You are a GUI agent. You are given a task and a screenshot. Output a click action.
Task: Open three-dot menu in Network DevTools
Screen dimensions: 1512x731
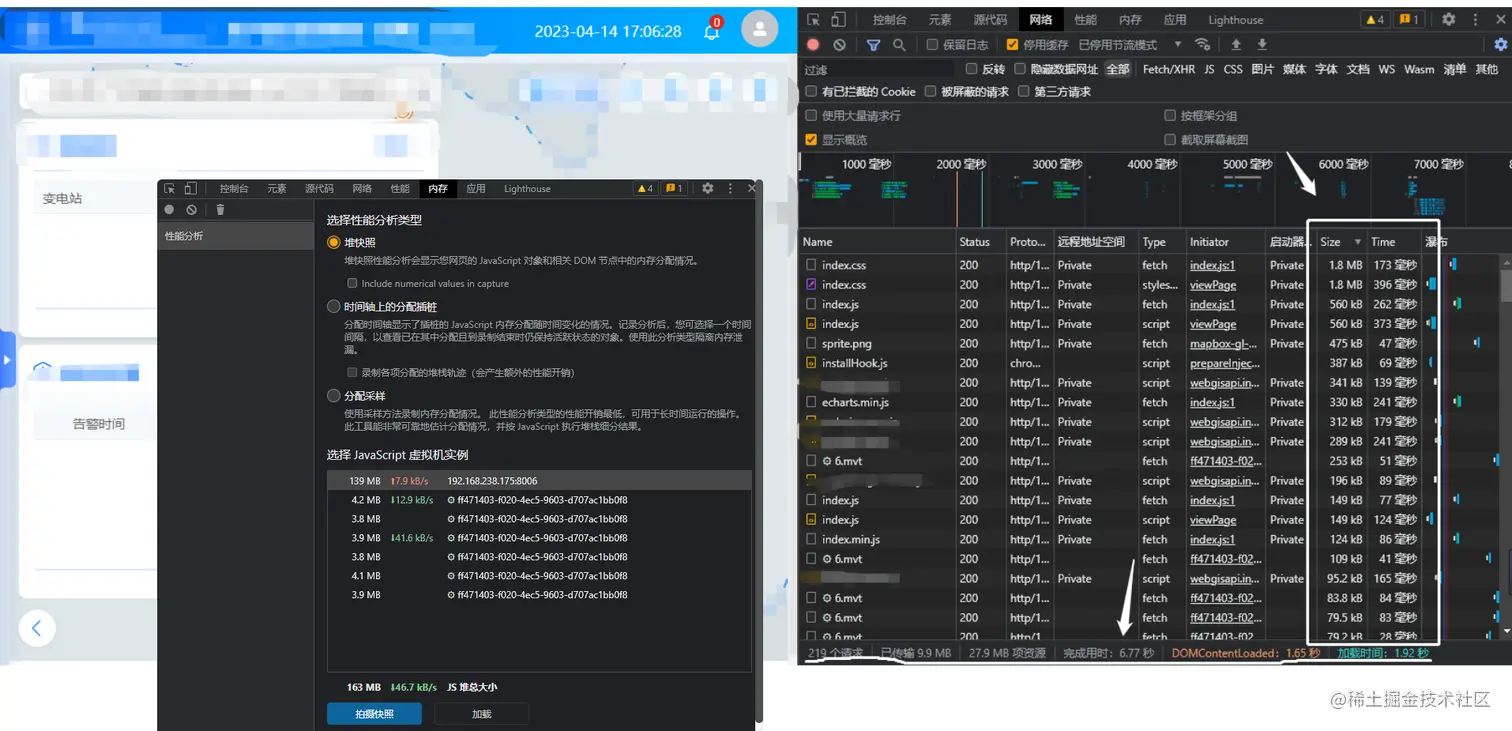(x=1475, y=20)
